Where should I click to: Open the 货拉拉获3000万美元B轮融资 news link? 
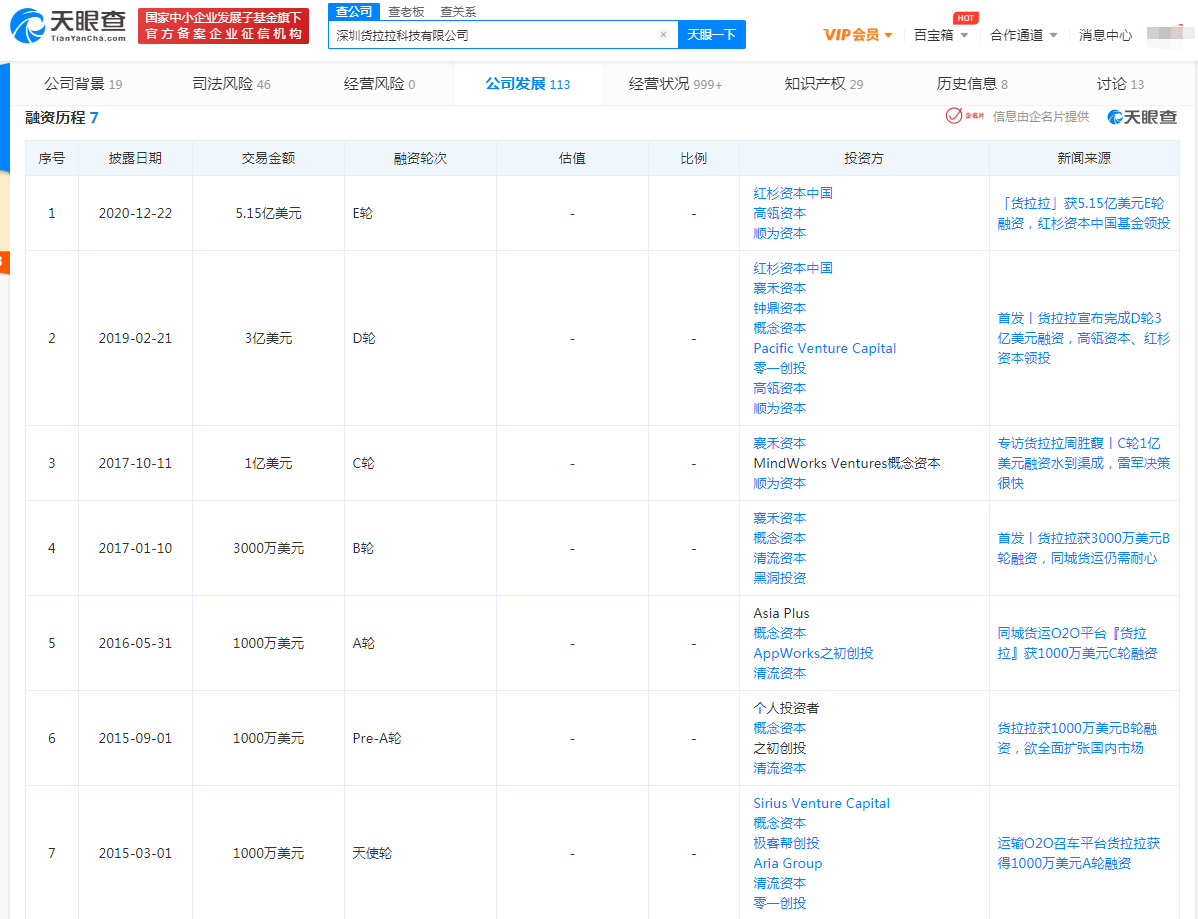pyautogui.click(x=1083, y=548)
